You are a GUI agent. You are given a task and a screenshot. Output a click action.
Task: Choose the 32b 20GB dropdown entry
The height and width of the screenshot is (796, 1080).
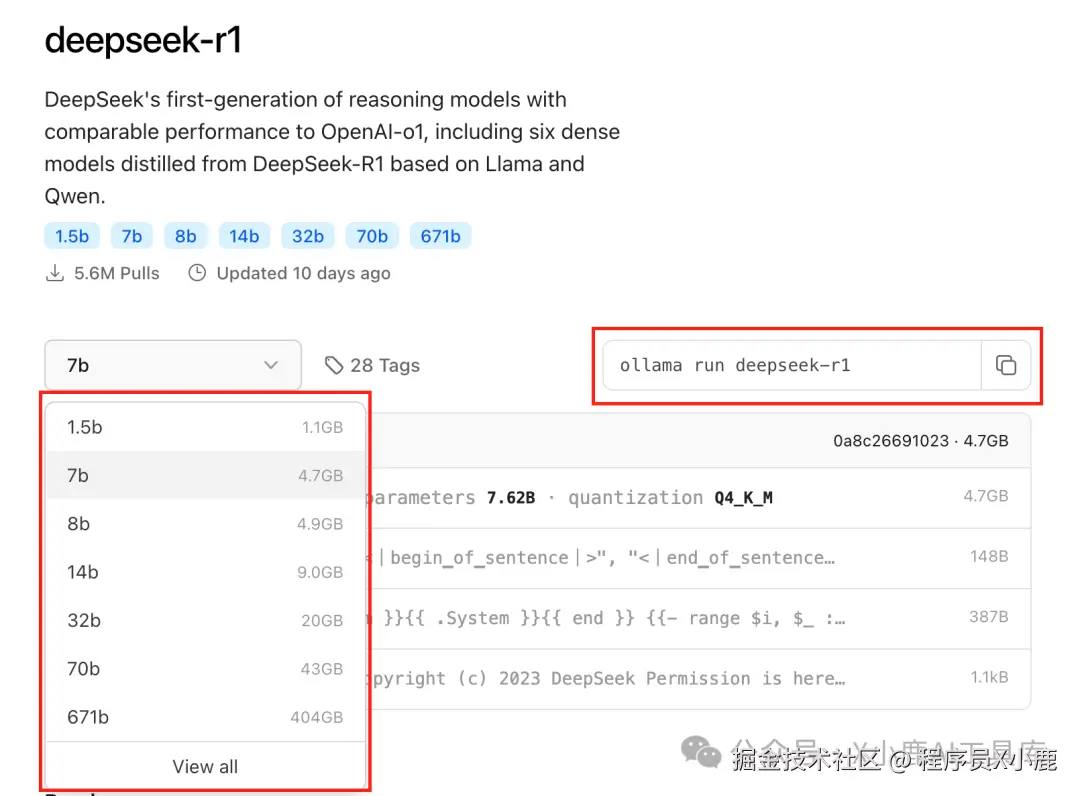(x=205, y=620)
